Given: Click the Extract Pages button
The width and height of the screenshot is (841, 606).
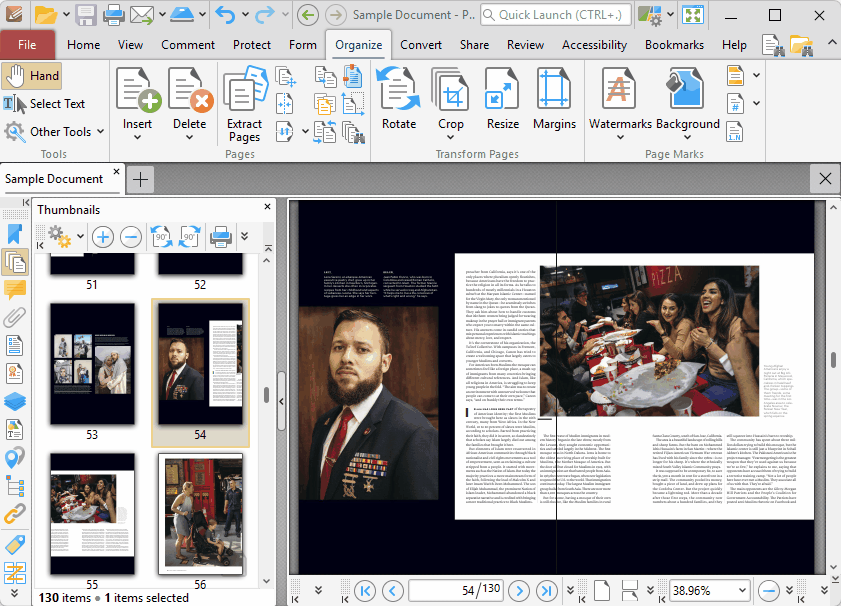Looking at the screenshot, I should (x=244, y=105).
